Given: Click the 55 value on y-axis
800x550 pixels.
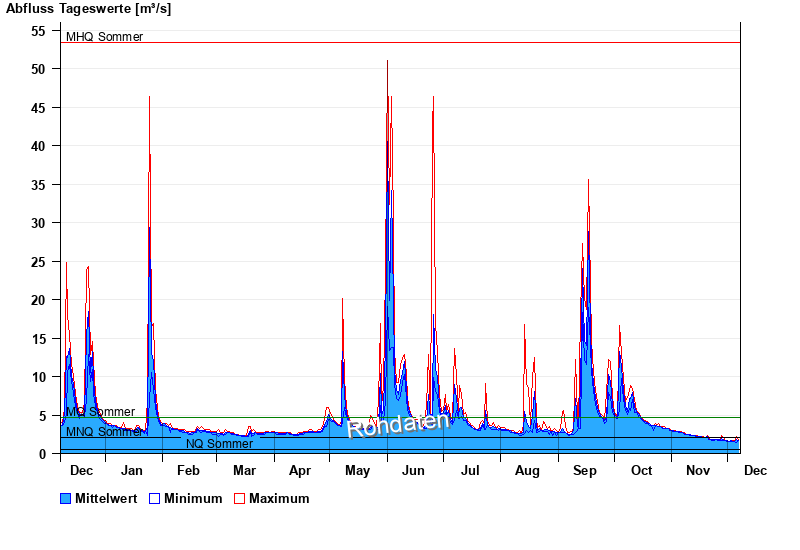Looking at the screenshot, I should coord(38,31).
